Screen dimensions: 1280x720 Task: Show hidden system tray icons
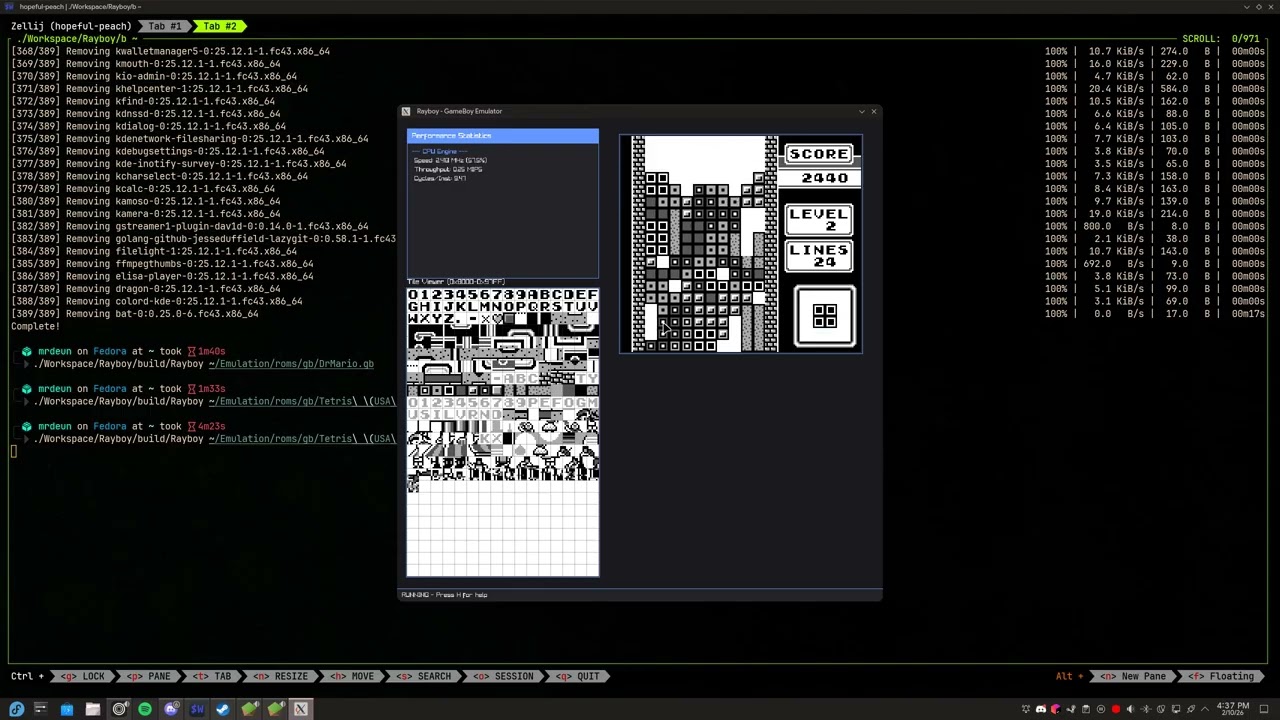click(x=1205, y=709)
